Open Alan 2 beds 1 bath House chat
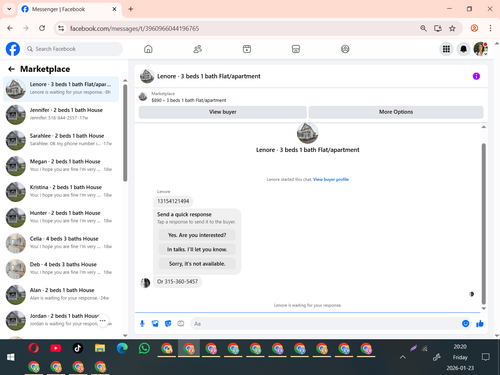The image size is (500, 375). [61, 294]
